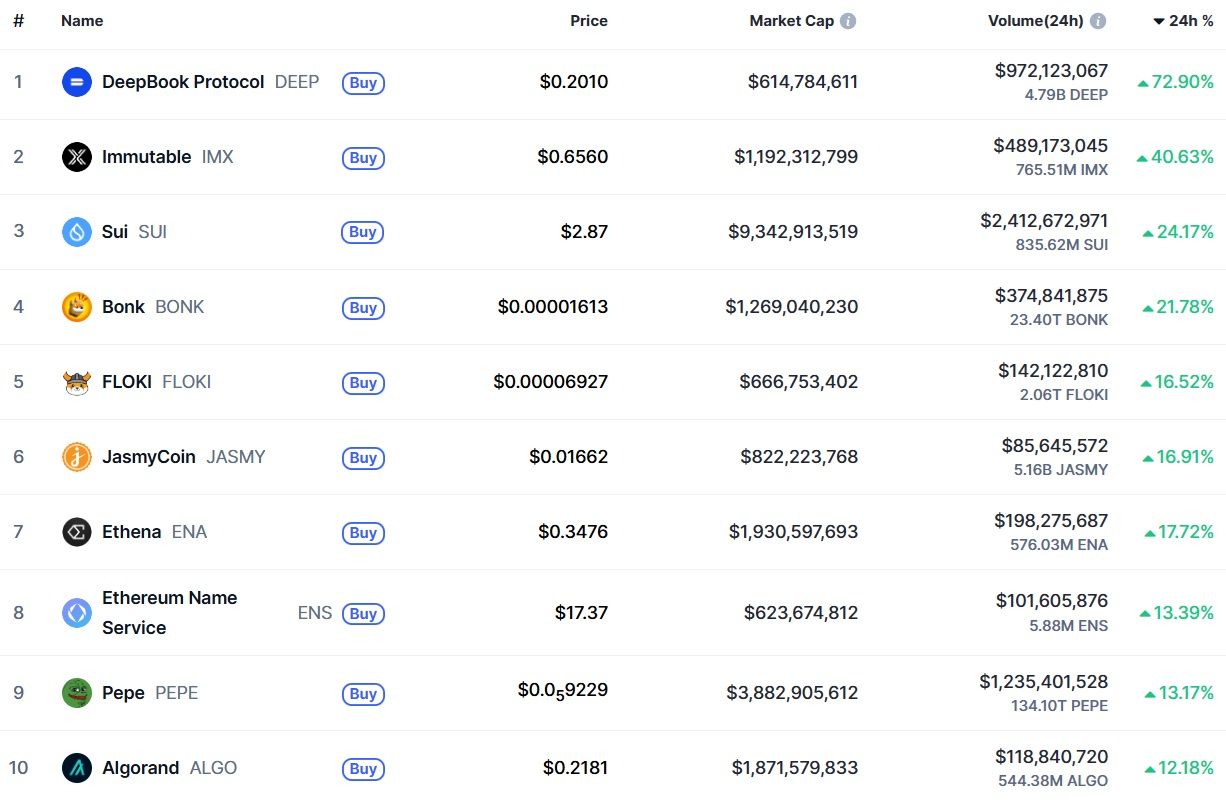This screenshot has height=805, width=1226.
Task: Sort table by Name column header
Action: tap(82, 21)
